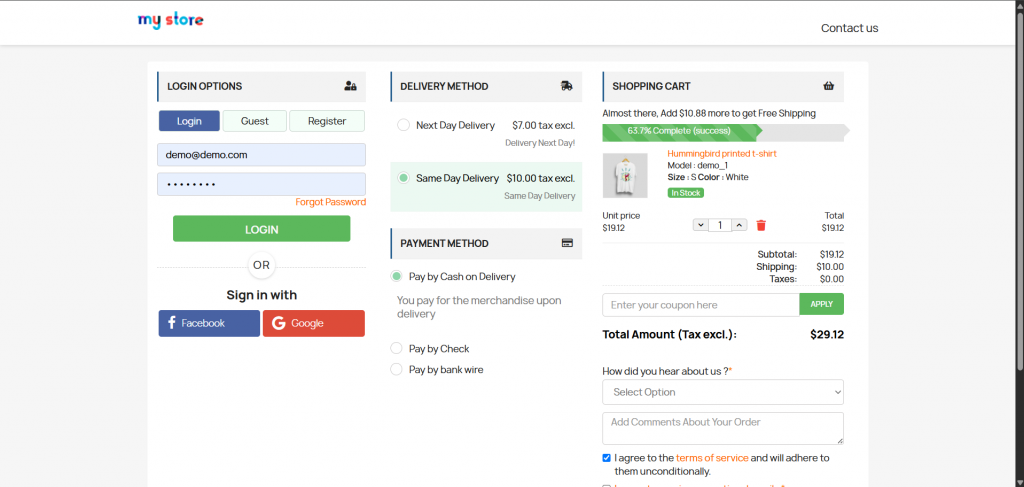
Task: Select Next Day Delivery option
Action: pyautogui.click(x=404, y=125)
